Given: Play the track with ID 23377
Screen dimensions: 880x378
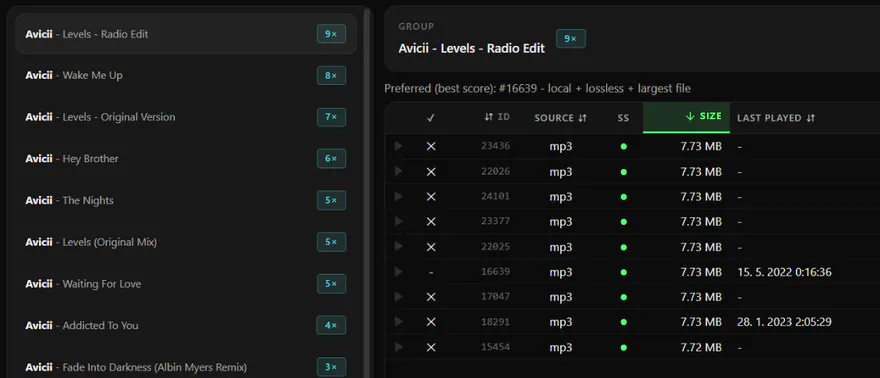Looking at the screenshot, I should click(398, 222).
